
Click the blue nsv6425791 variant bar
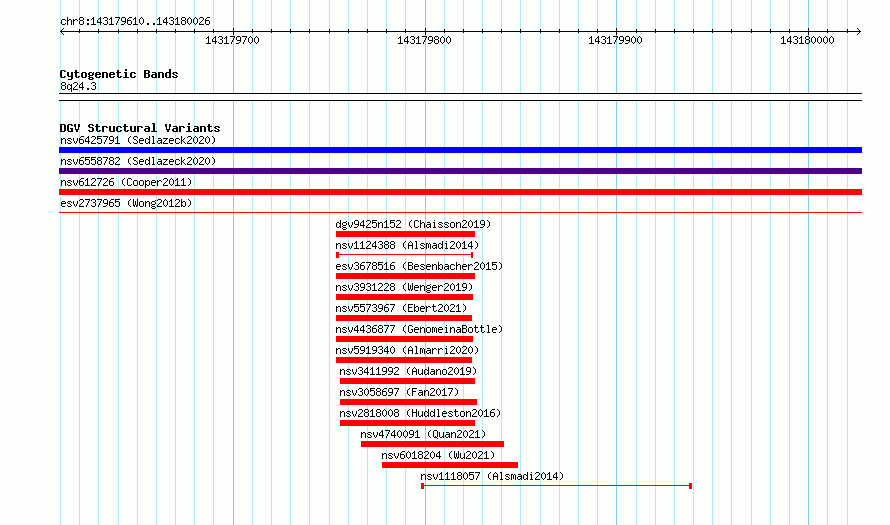460,150
